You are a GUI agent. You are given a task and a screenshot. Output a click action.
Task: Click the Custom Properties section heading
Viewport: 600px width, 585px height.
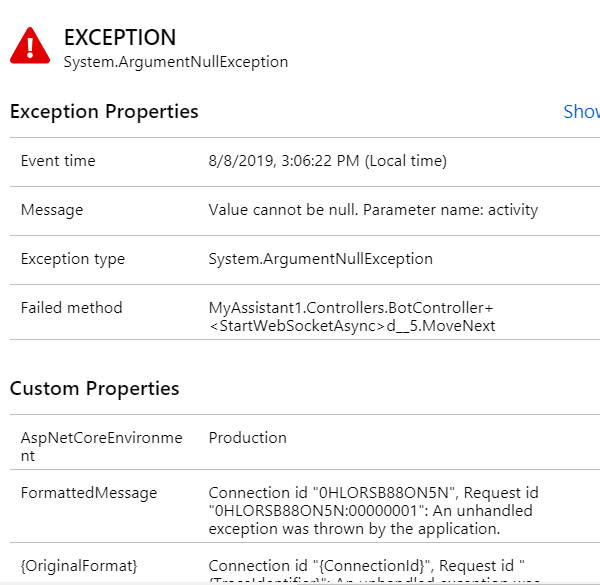click(x=95, y=388)
